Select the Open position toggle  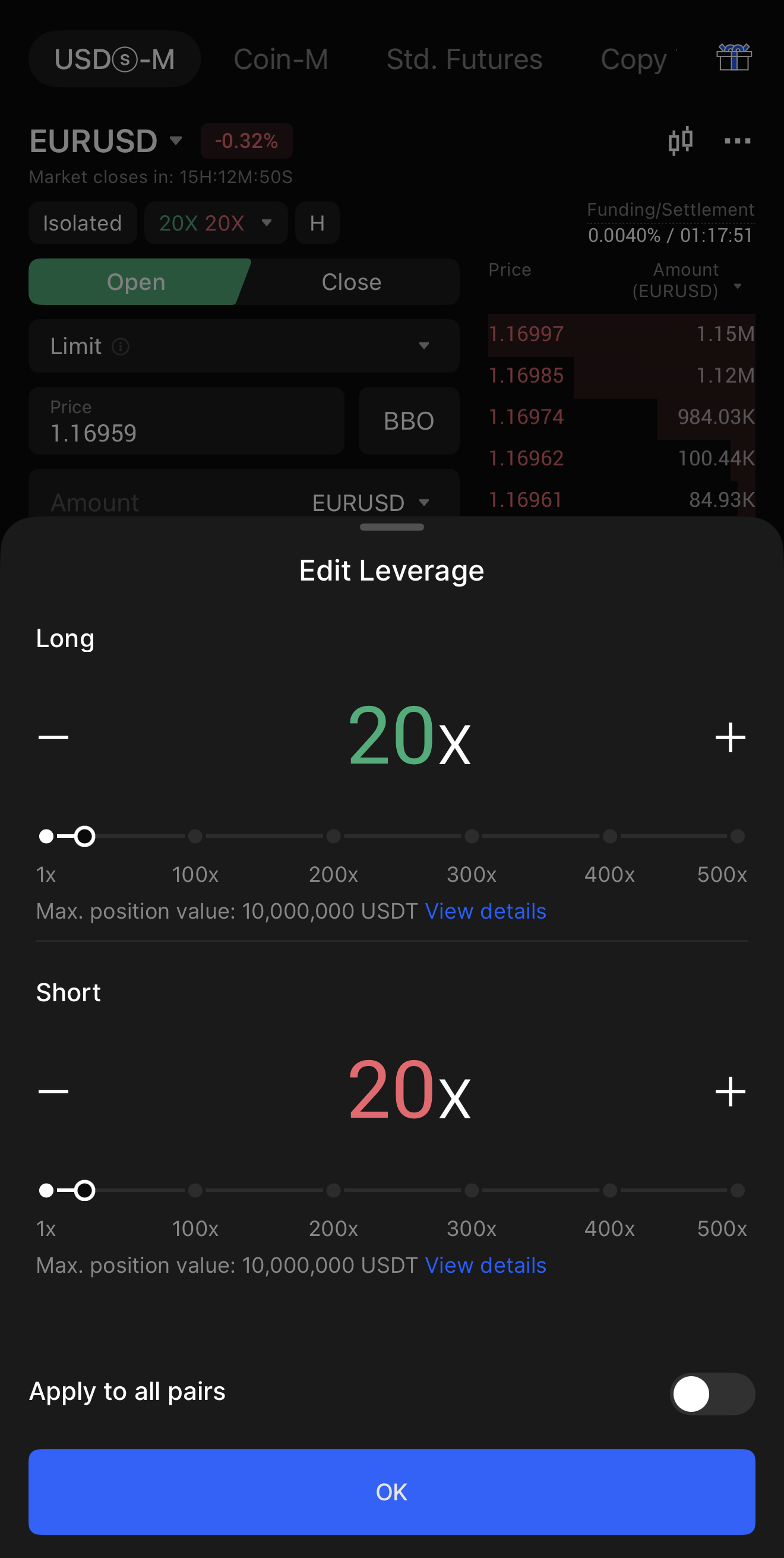coord(136,282)
